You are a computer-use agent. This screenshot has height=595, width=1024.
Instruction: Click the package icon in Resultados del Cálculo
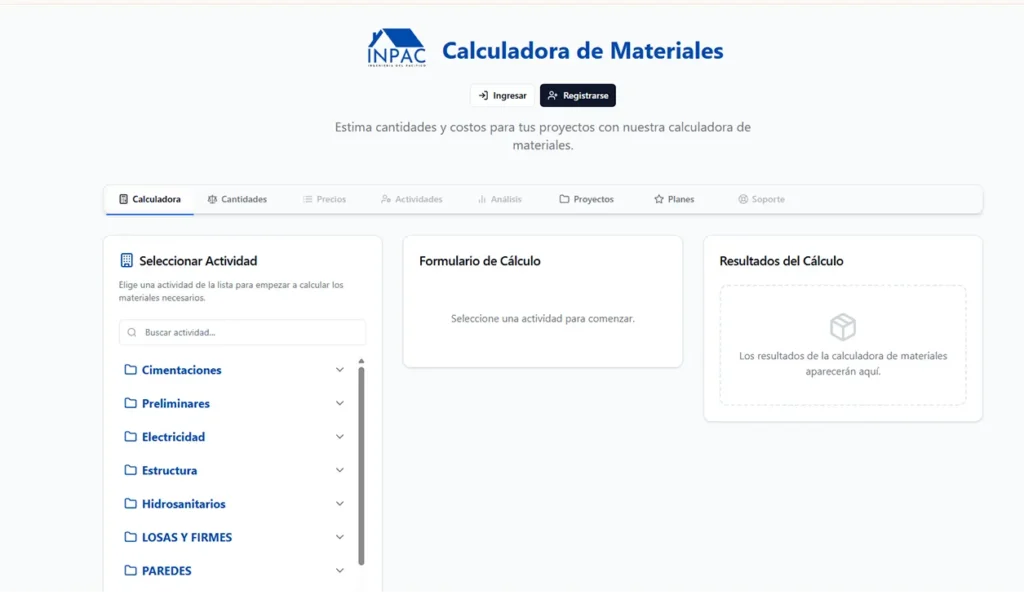point(843,326)
